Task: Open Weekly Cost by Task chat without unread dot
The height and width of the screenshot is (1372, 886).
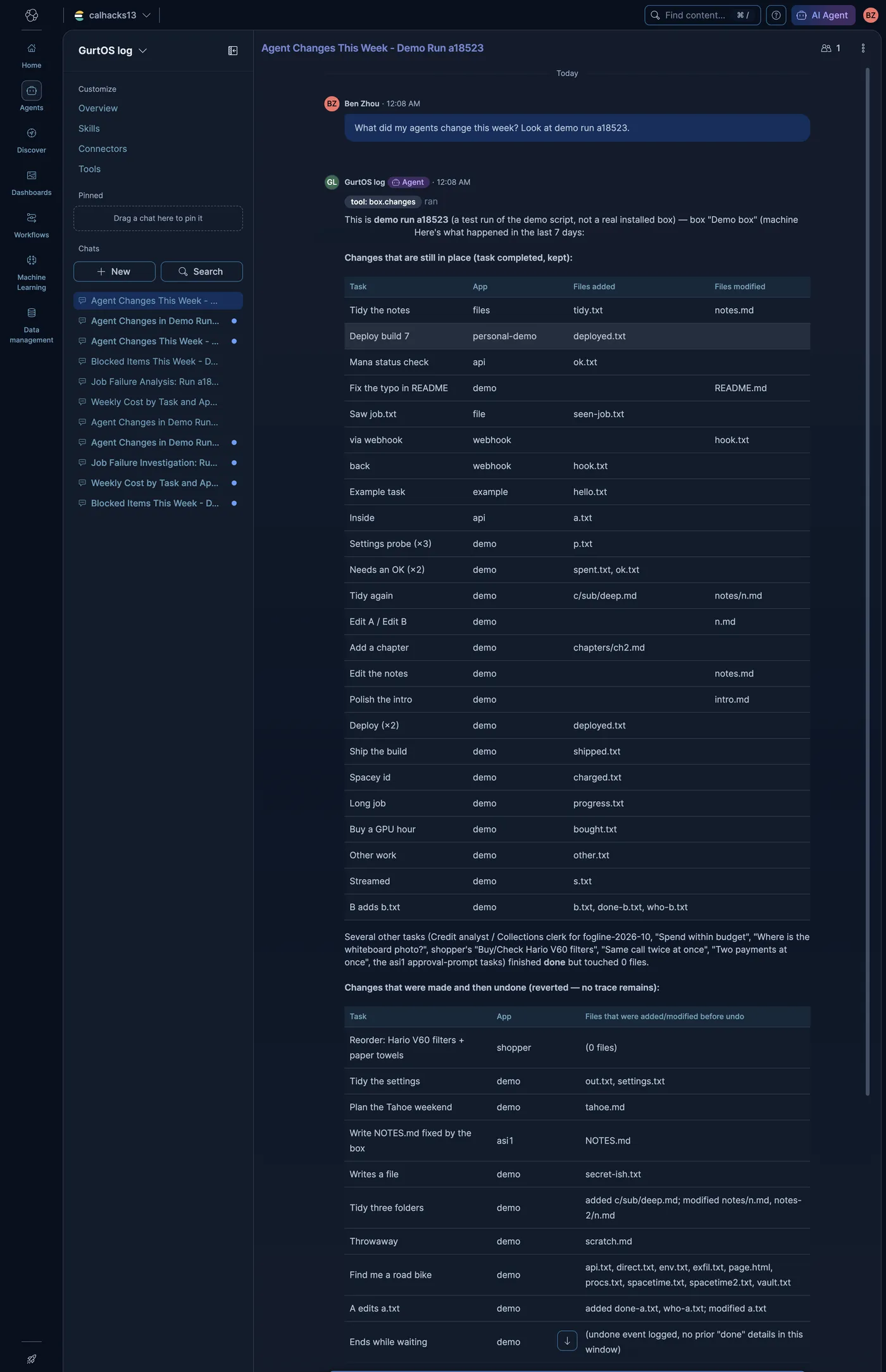Action: pos(158,402)
